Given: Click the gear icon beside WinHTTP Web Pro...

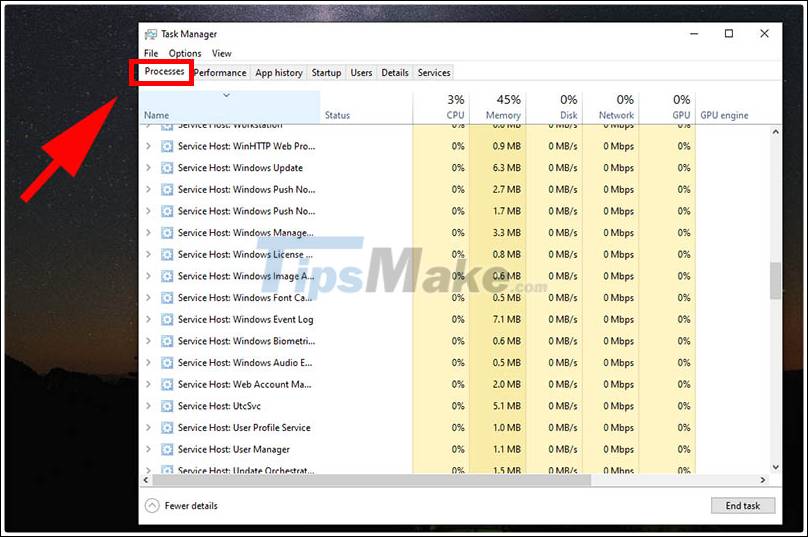Looking at the screenshot, I should (167, 146).
